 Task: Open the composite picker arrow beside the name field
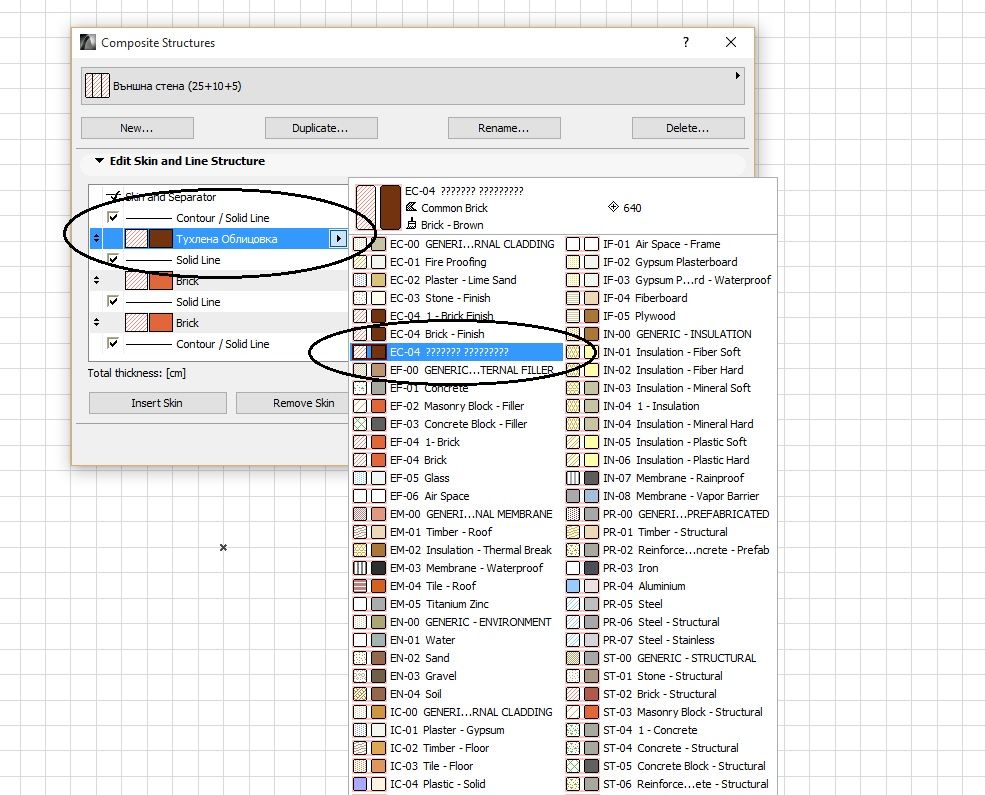(x=737, y=75)
